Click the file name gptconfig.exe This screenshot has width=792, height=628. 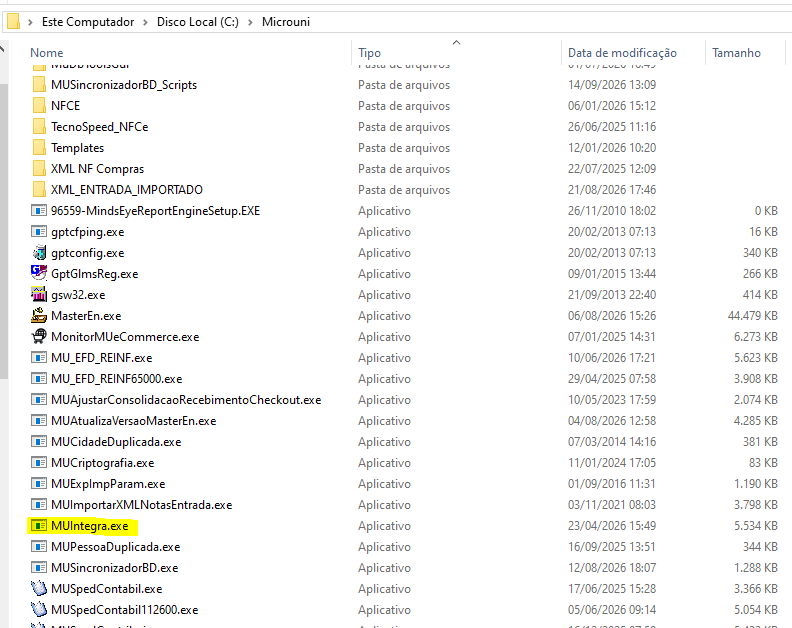(87, 253)
